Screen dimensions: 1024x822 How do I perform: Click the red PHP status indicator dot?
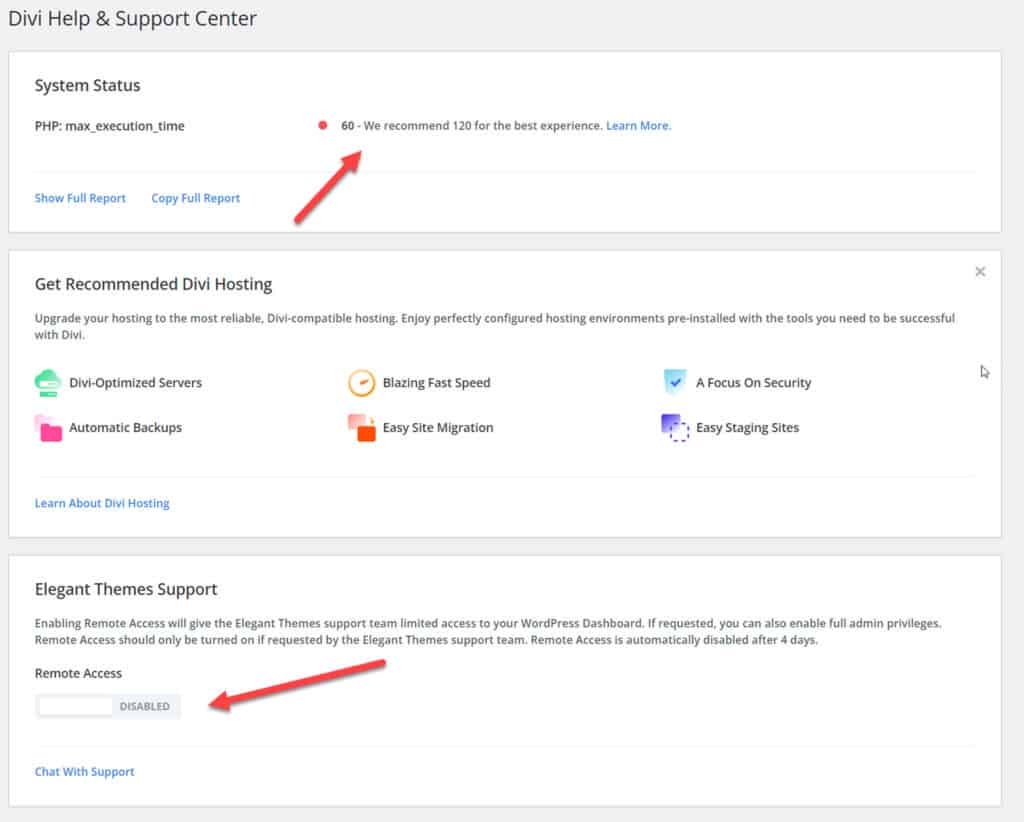click(323, 125)
